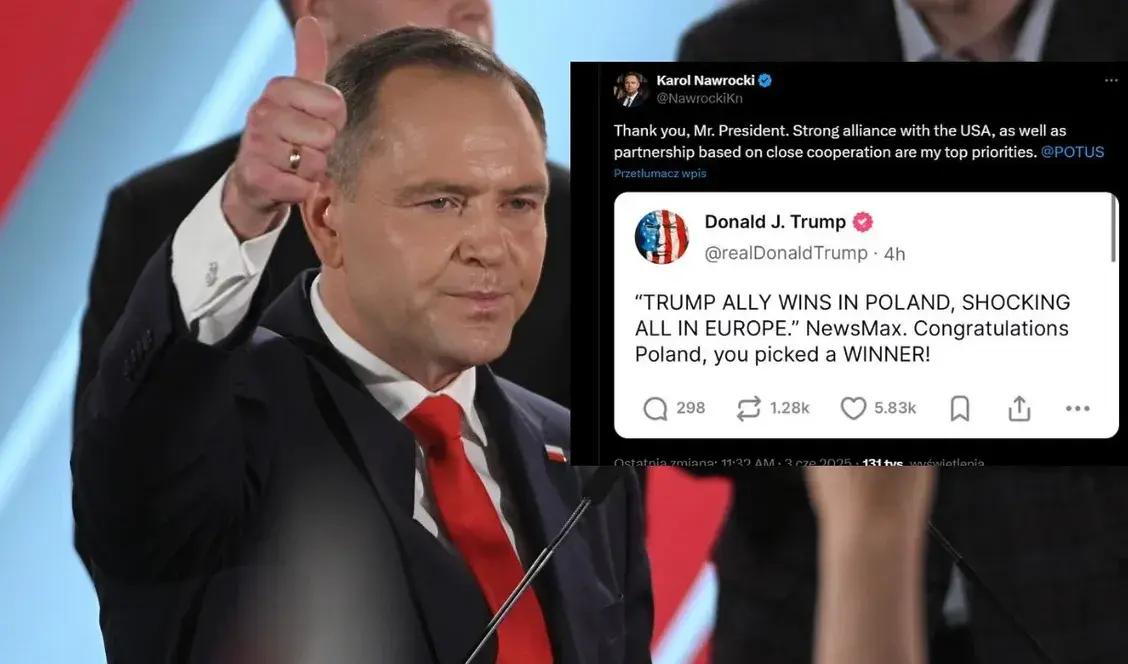
Task: Click the reply bubble icon showing 298
Action: (x=655, y=409)
